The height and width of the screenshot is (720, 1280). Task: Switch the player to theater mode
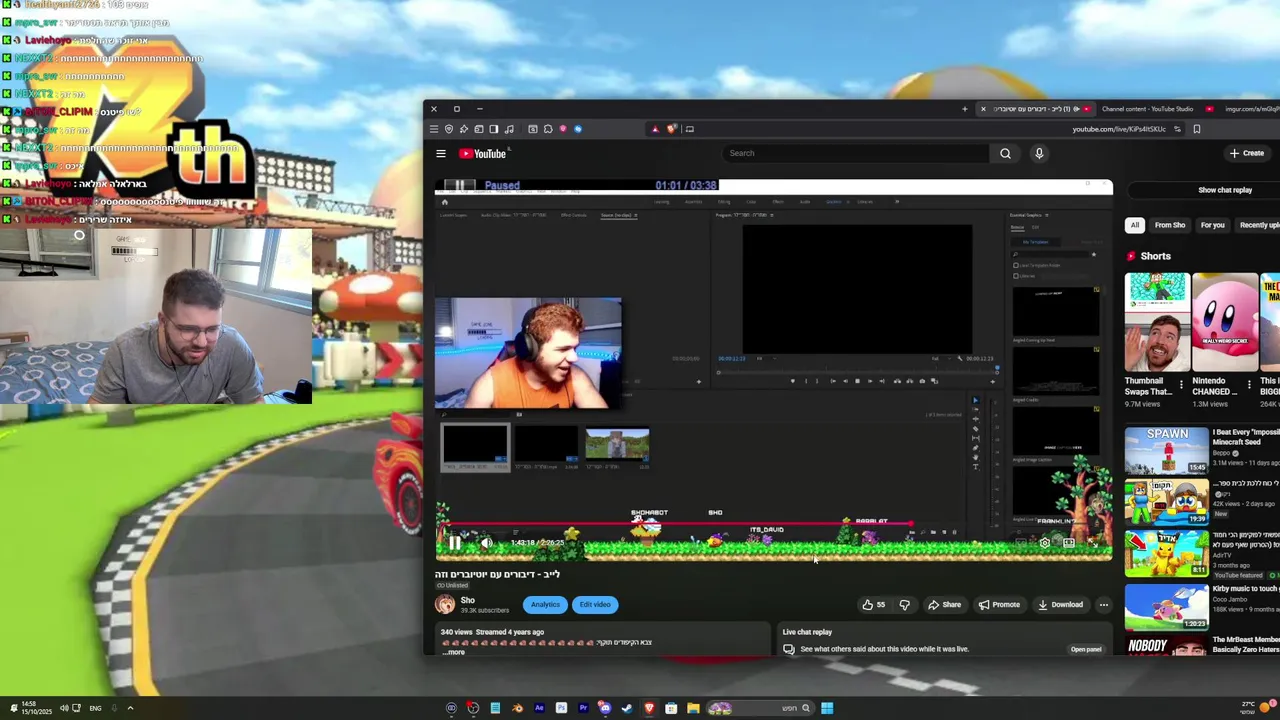(1069, 543)
